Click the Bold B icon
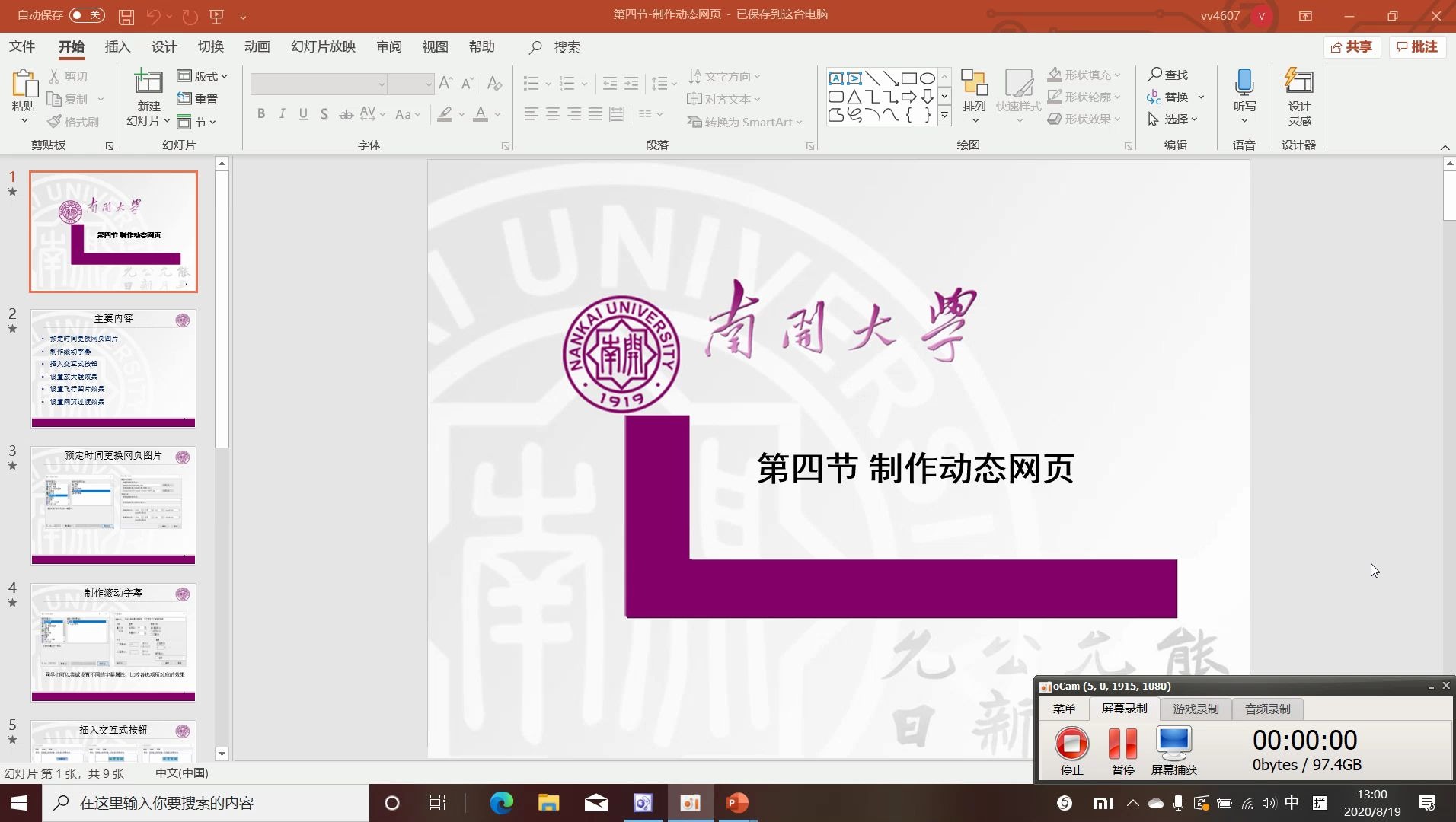The width and height of the screenshot is (1456, 822). [261, 114]
